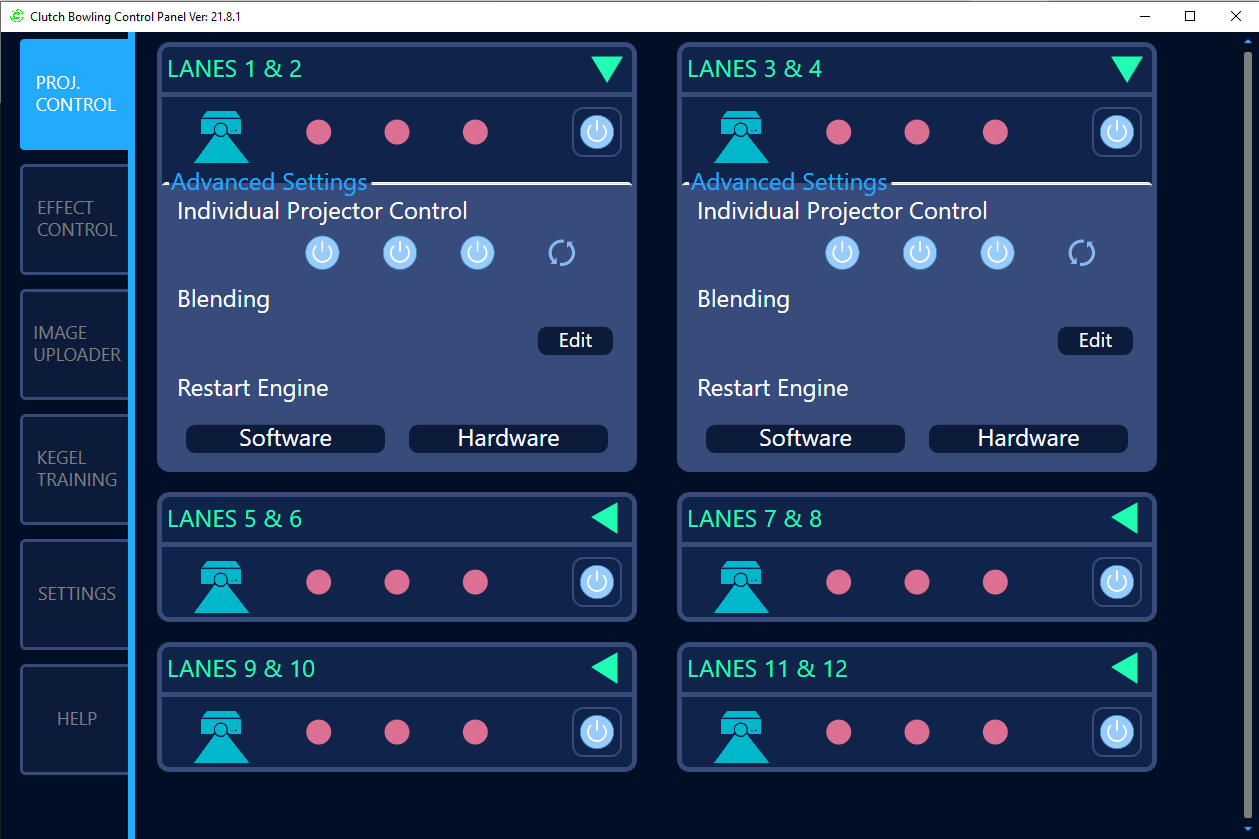
Task: Click first status dot in Lanes 5 & 6
Action: (318, 582)
